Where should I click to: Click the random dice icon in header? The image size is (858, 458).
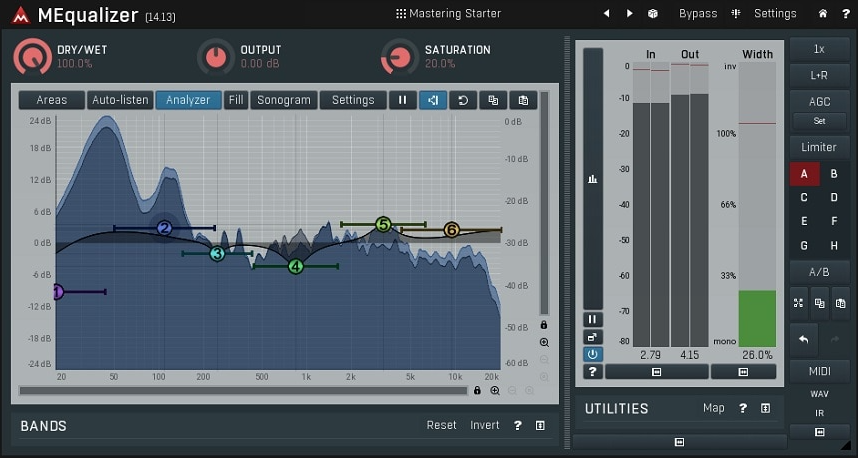(653, 14)
